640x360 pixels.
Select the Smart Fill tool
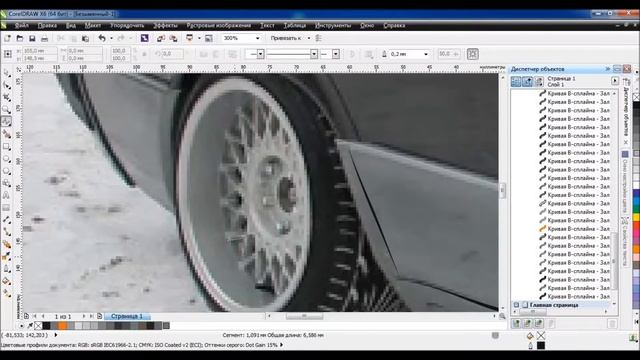tap(7, 134)
